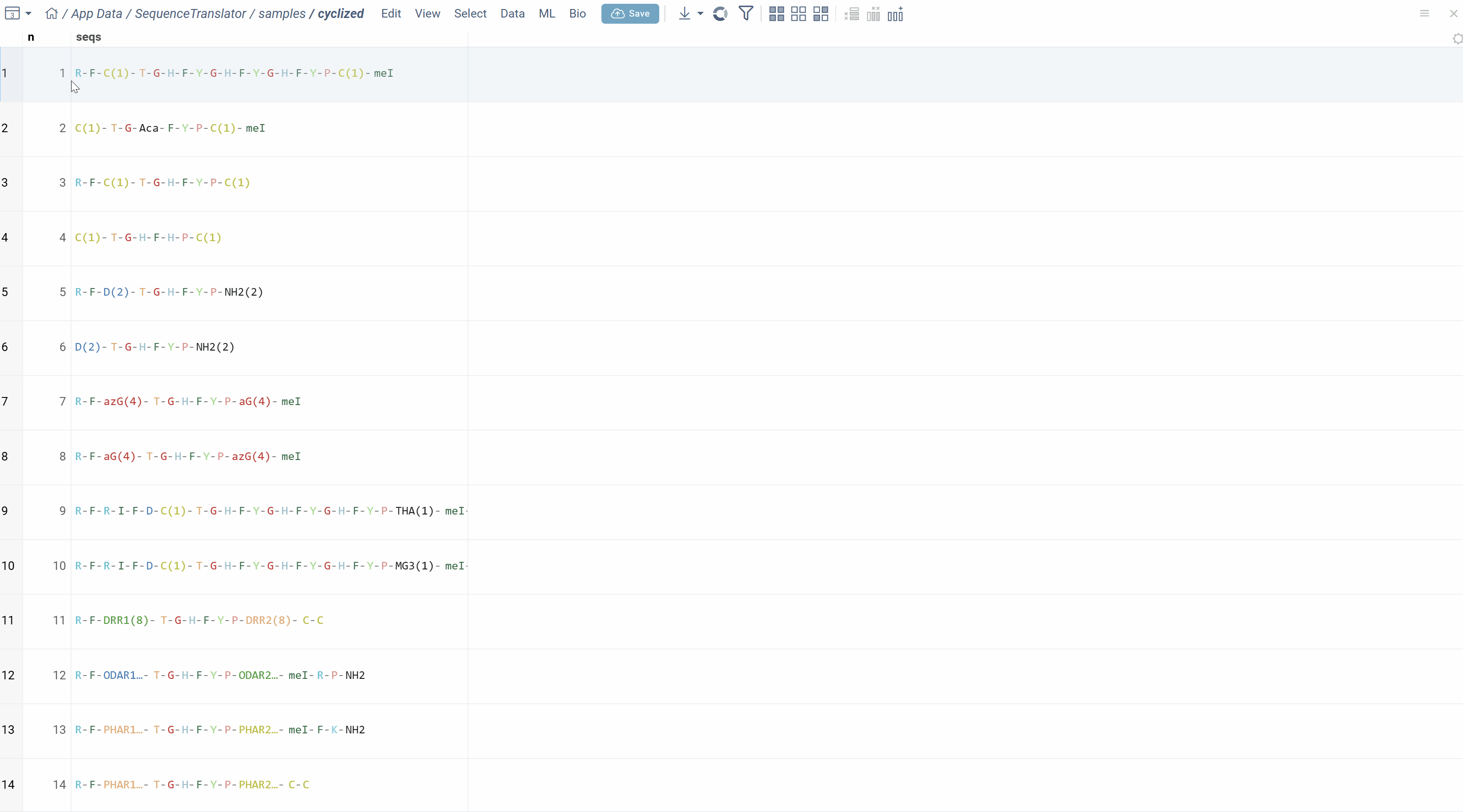Click the deselect-all empty grid icon
Viewport: 1463px width, 812px height.
799,14
